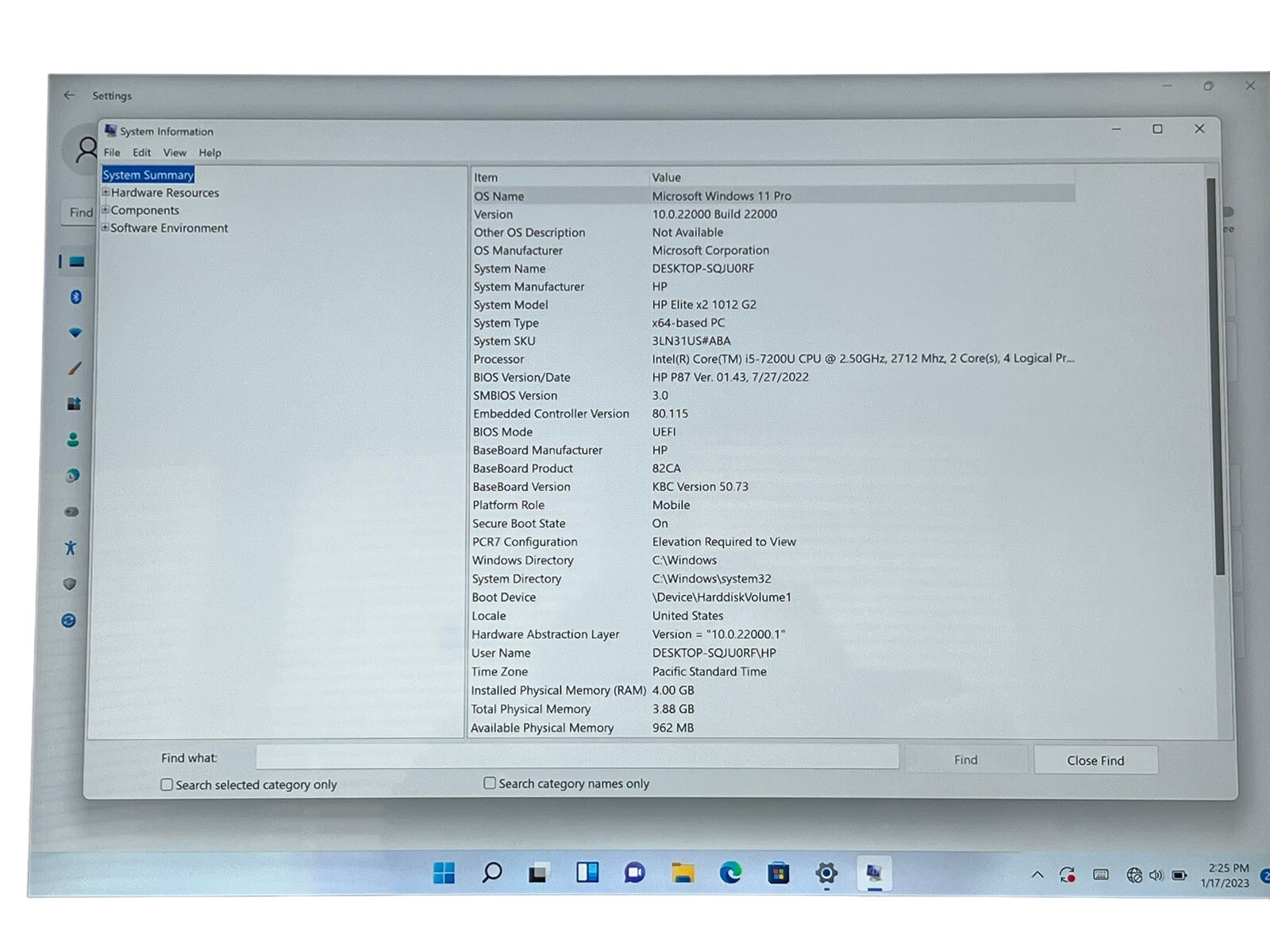Open the network globe tray icon
Viewport: 1270px width, 952px height.
[1134, 875]
